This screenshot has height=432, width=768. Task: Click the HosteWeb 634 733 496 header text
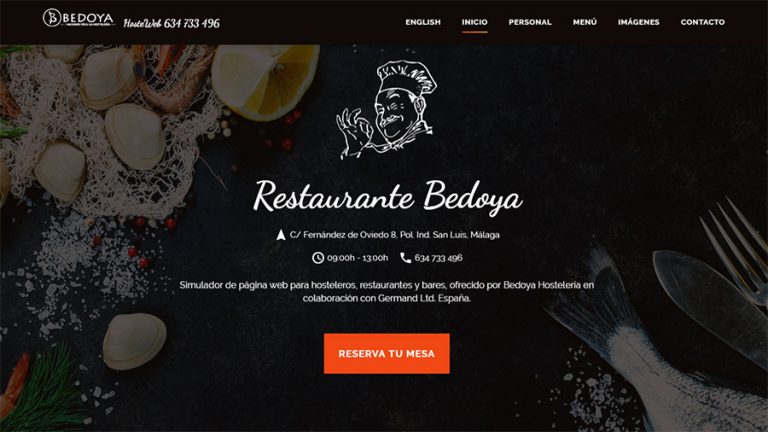[171, 23]
